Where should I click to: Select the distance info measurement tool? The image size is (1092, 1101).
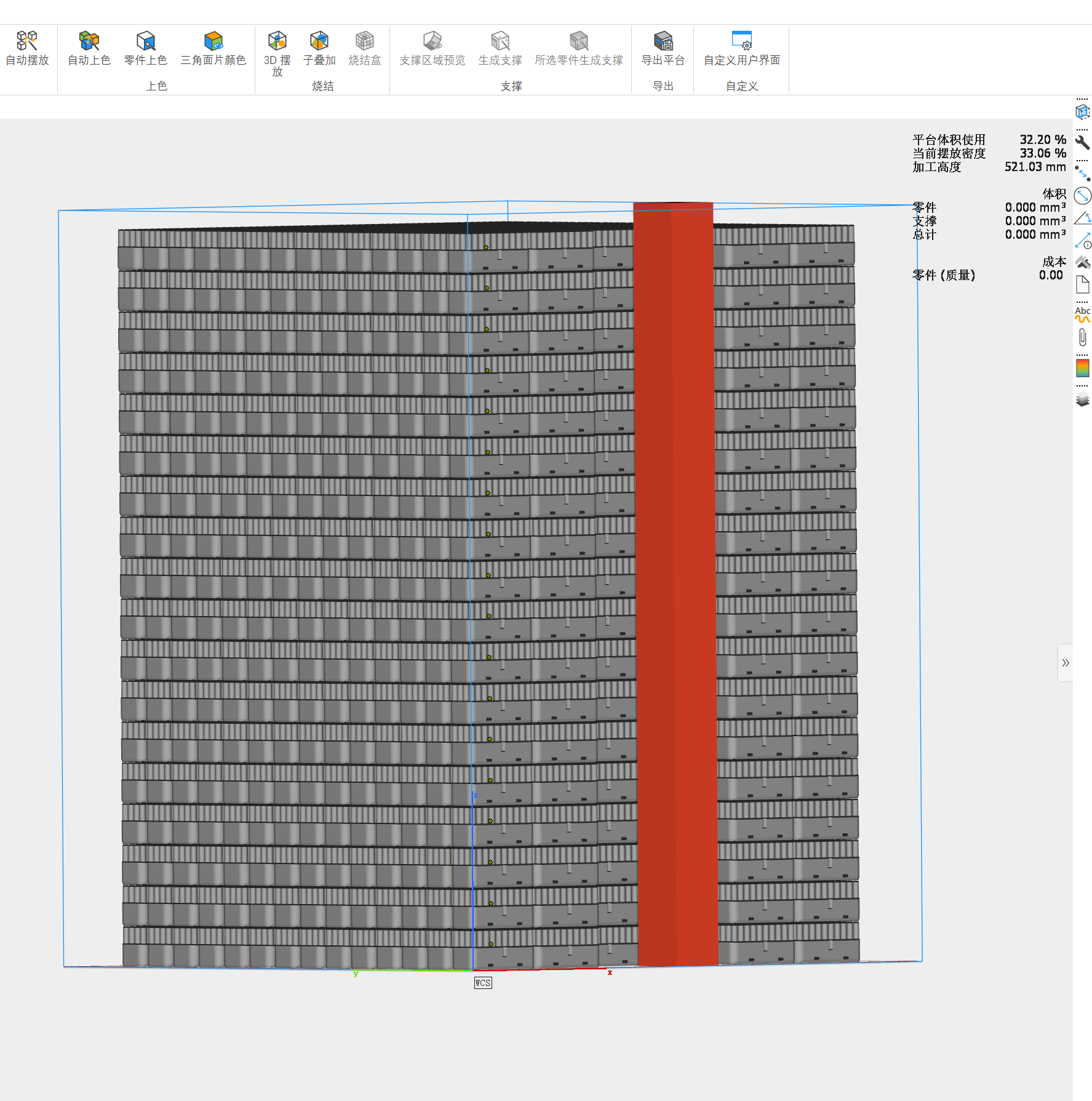[1082, 240]
